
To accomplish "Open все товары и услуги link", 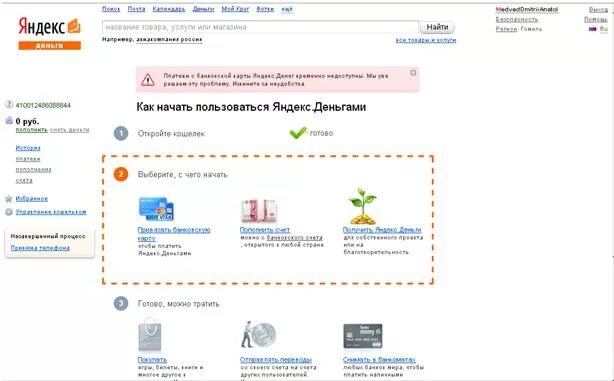I will coord(426,40).
